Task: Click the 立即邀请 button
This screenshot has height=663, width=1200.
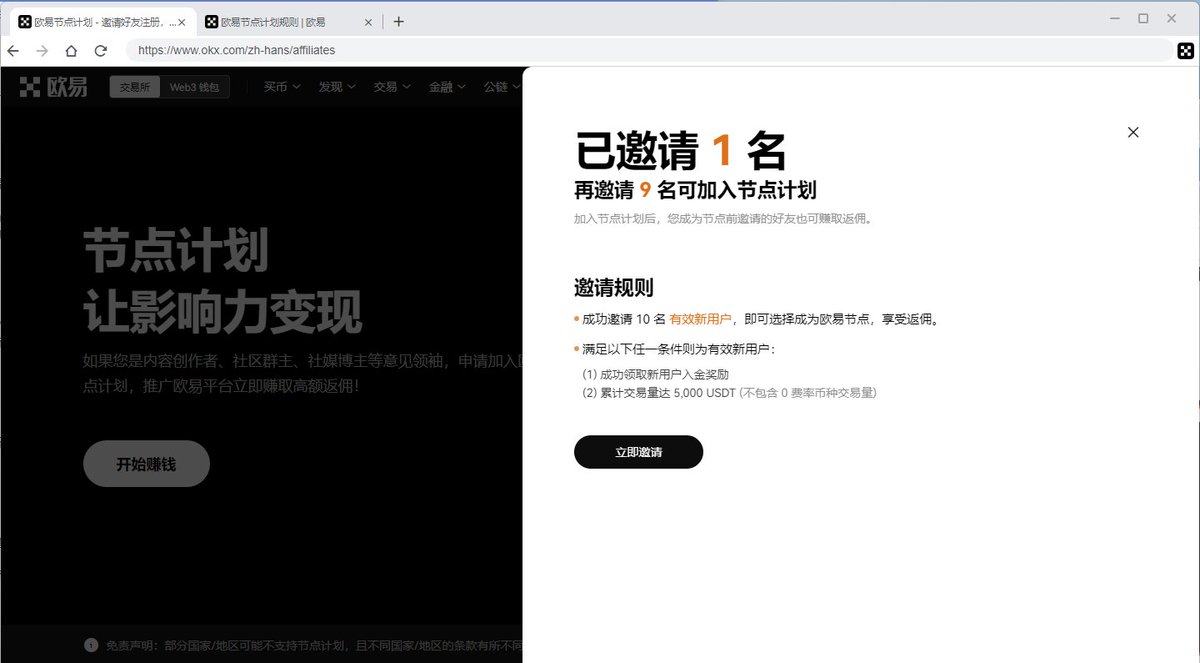Action: coord(637,452)
